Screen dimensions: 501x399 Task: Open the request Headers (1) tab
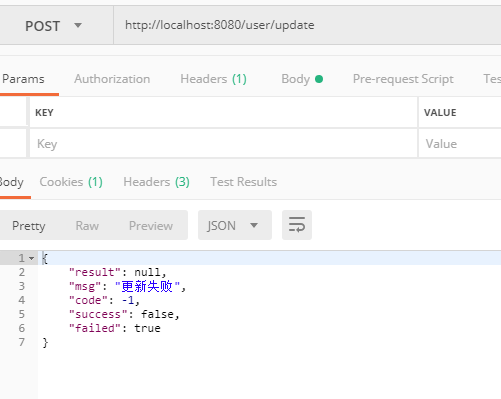pos(213,79)
